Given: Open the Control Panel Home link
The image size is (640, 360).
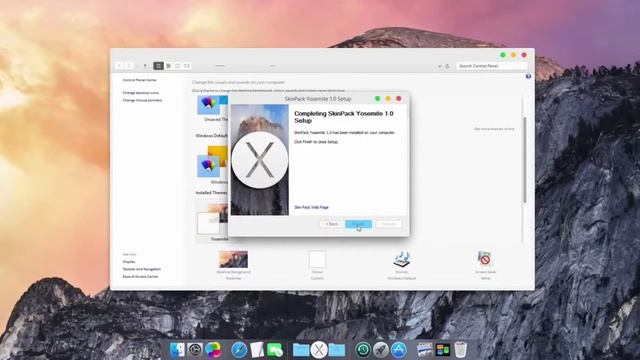Looking at the screenshot, I should click(x=139, y=80).
